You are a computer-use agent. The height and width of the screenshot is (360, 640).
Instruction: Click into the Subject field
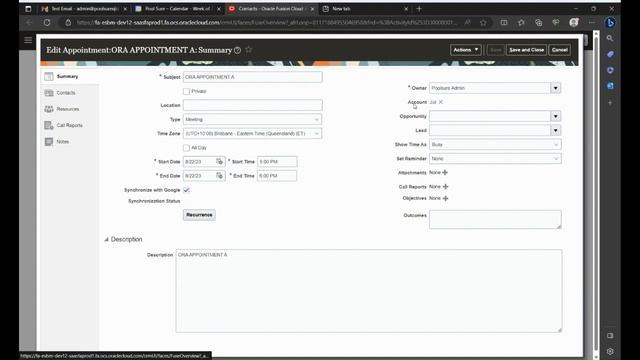[x=252, y=77]
